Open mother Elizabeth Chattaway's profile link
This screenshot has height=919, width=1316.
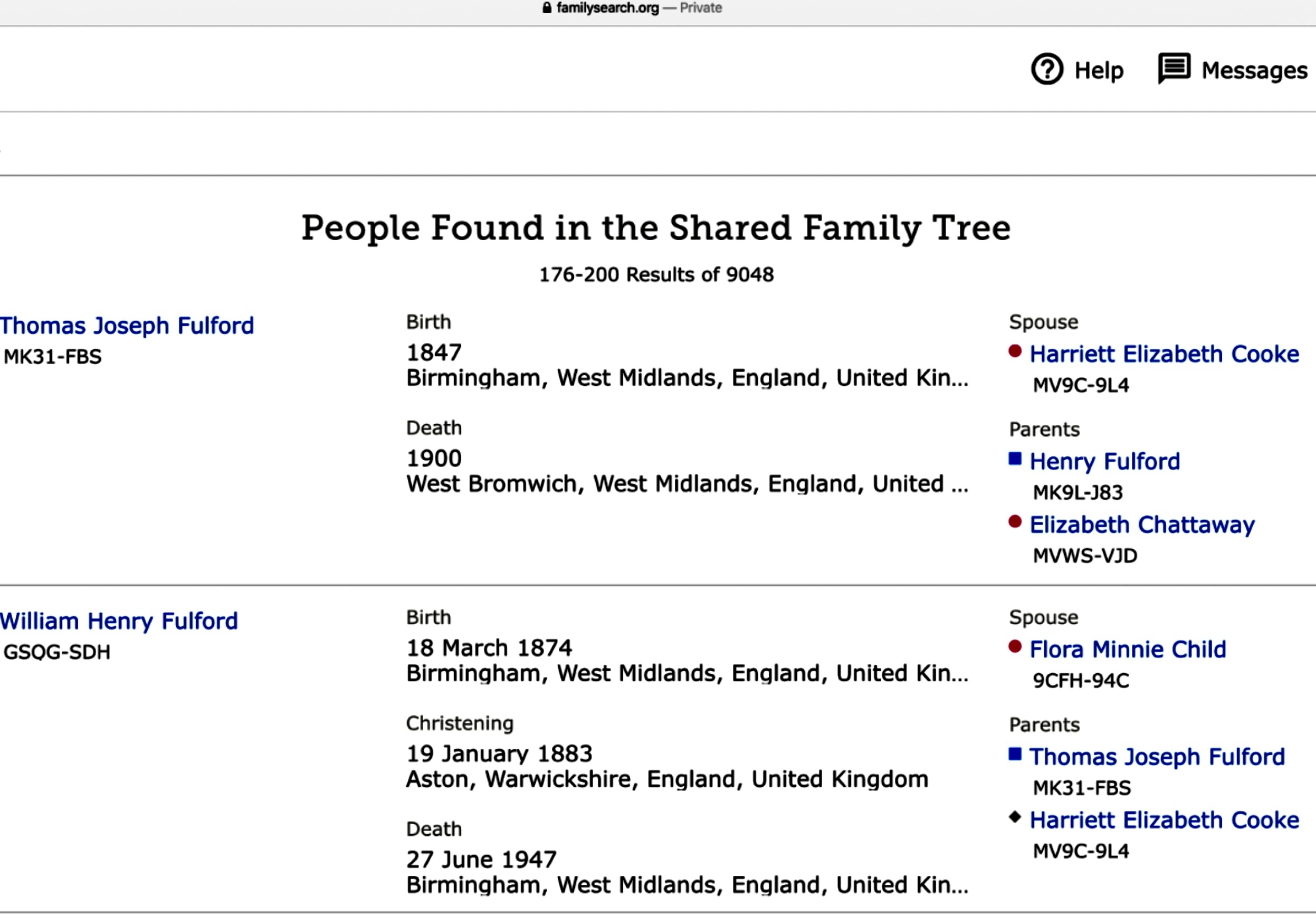click(x=1142, y=525)
